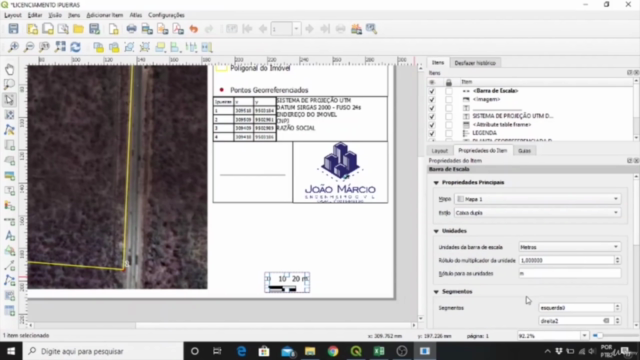This screenshot has height=360, width=640.
Task: Lock the LEGENDA item
Action: pos(449,133)
